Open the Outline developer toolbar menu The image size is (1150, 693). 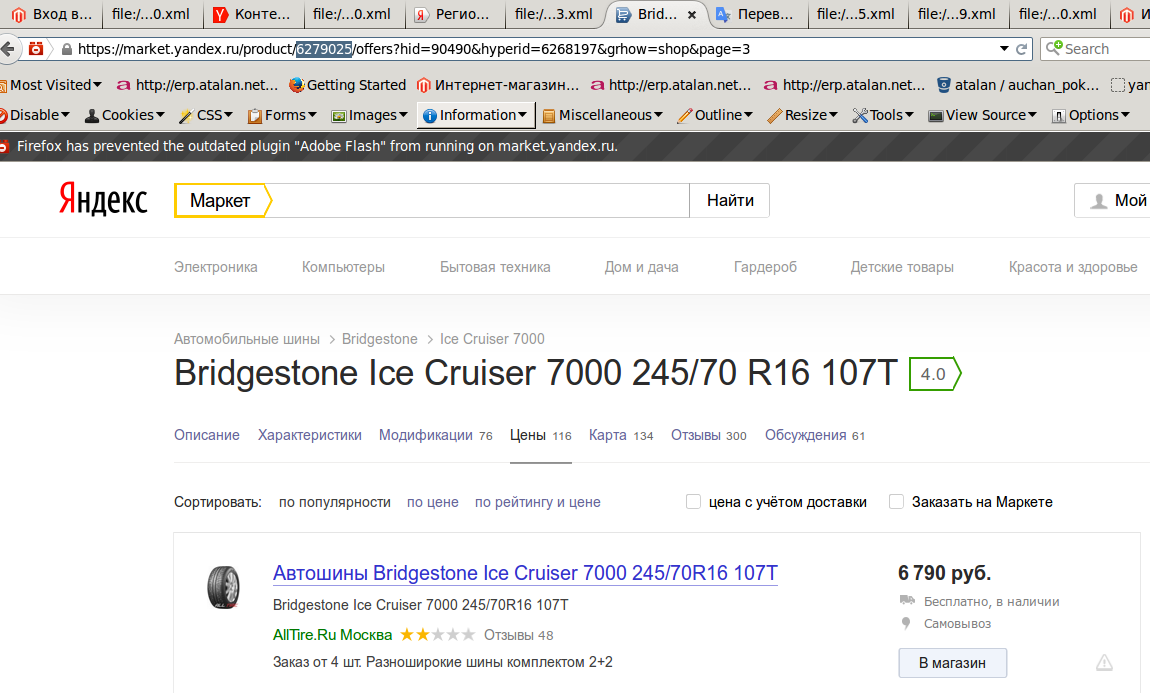tap(715, 115)
